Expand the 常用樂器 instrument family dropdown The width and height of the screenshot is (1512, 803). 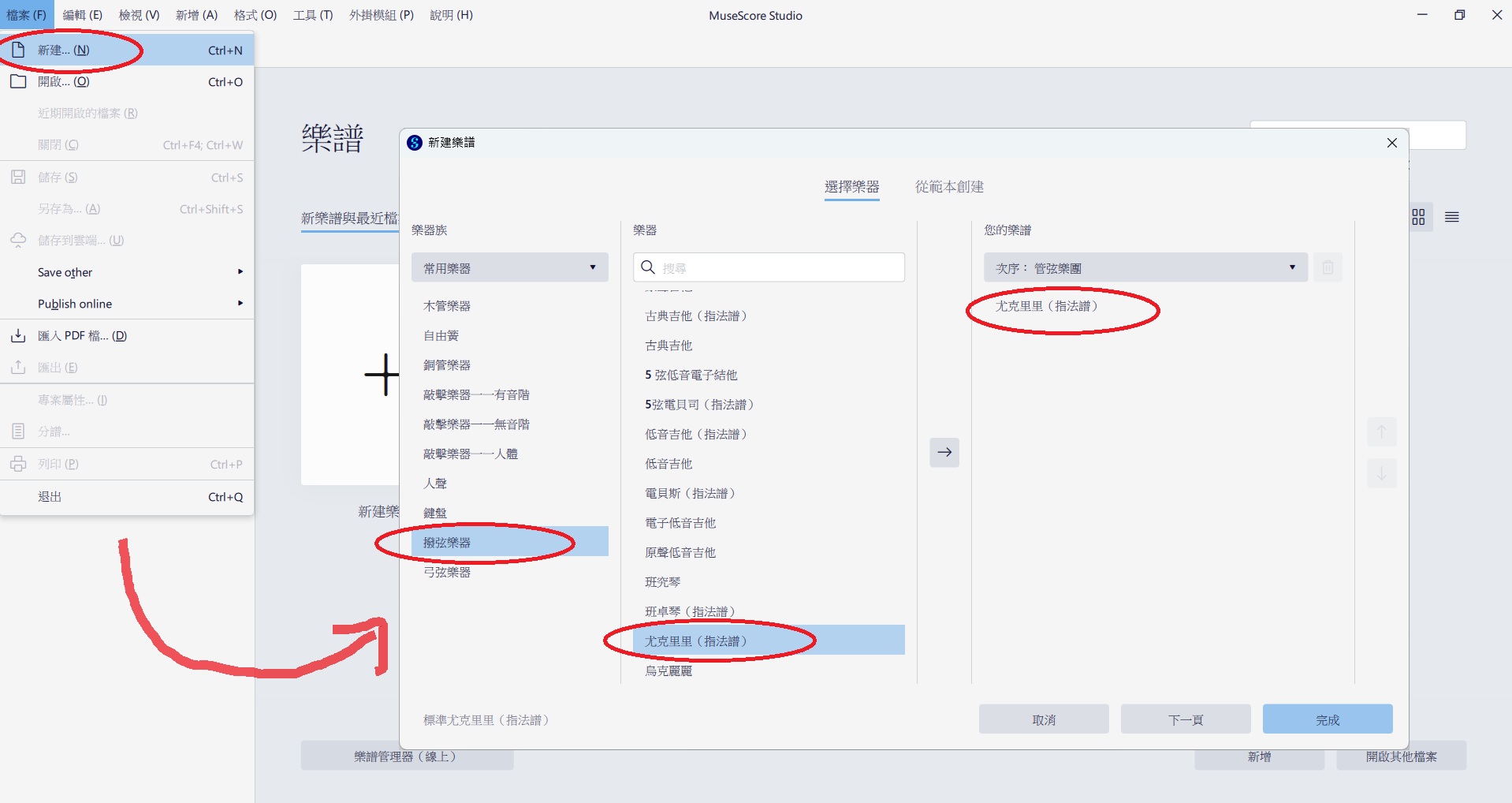pos(509,267)
